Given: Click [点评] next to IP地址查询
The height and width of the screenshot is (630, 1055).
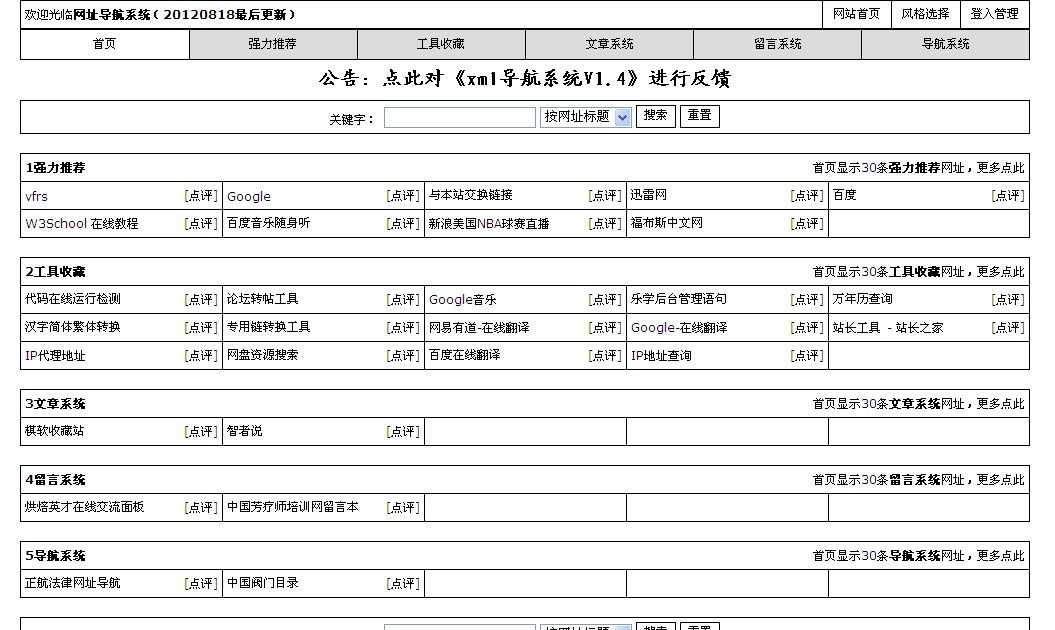Looking at the screenshot, I should [807, 355].
